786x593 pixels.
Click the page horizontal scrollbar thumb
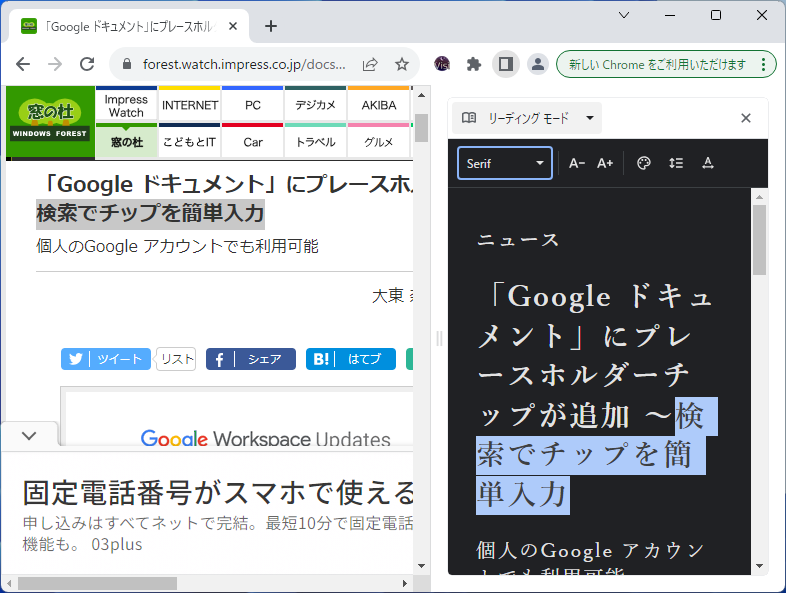97,583
